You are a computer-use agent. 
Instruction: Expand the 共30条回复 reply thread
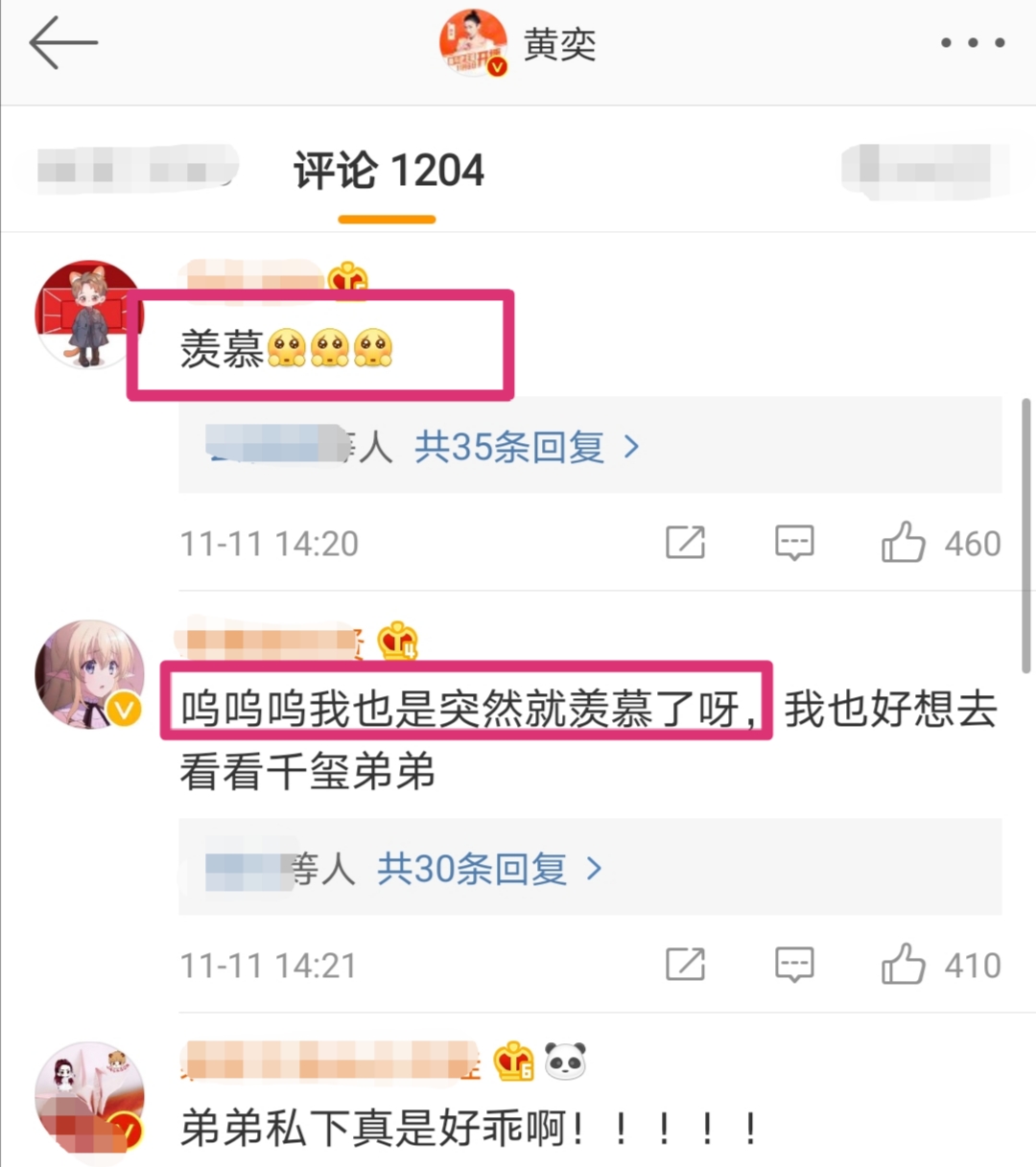(x=489, y=869)
